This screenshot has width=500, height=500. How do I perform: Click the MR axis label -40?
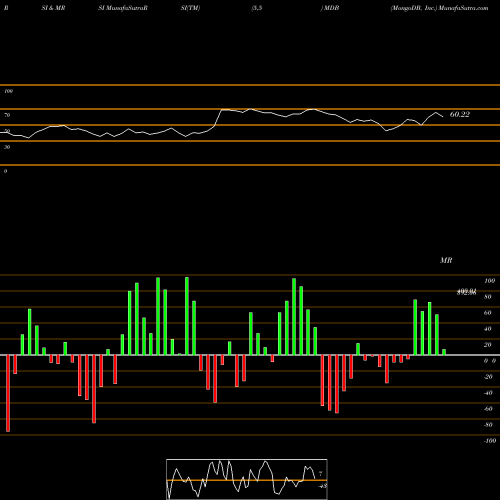[x=488, y=393]
